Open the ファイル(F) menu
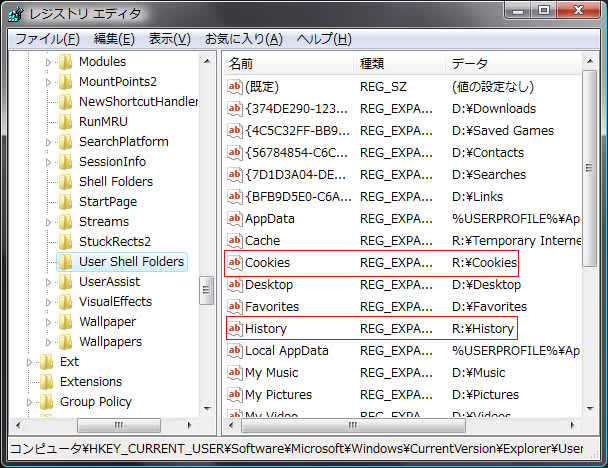The height and width of the screenshot is (468, 608). (47, 39)
